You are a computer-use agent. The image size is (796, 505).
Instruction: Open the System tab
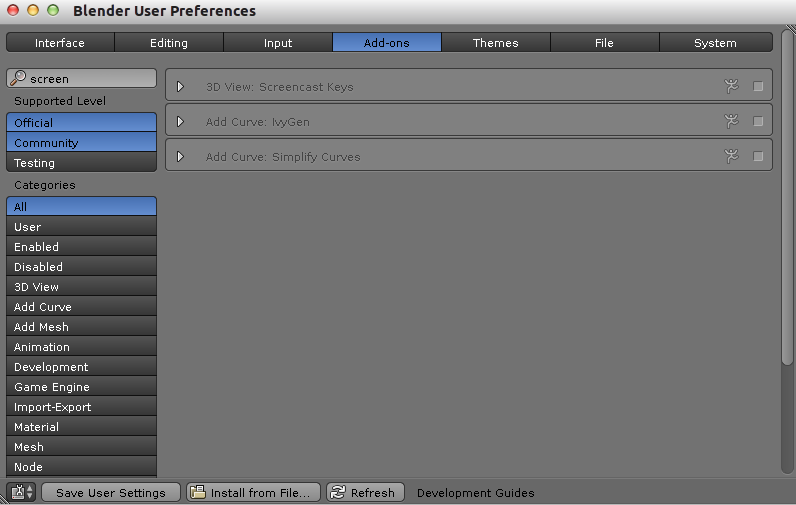pyautogui.click(x=716, y=43)
